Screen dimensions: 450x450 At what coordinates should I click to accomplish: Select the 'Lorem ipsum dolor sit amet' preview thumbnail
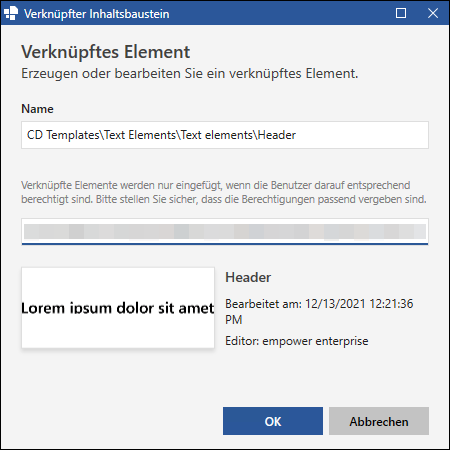click(x=118, y=308)
